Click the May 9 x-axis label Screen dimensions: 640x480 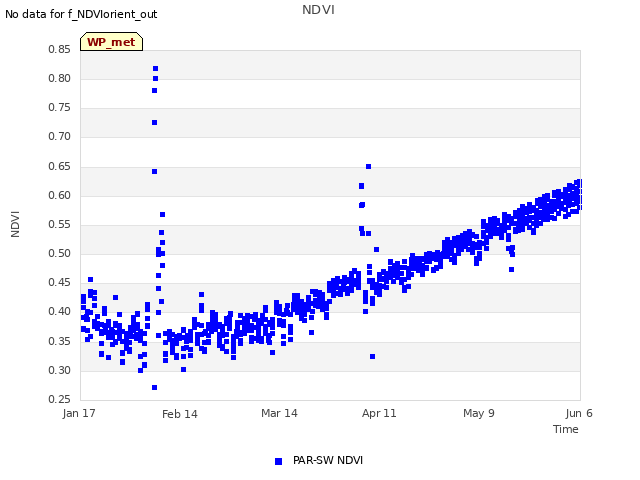pyautogui.click(x=479, y=413)
